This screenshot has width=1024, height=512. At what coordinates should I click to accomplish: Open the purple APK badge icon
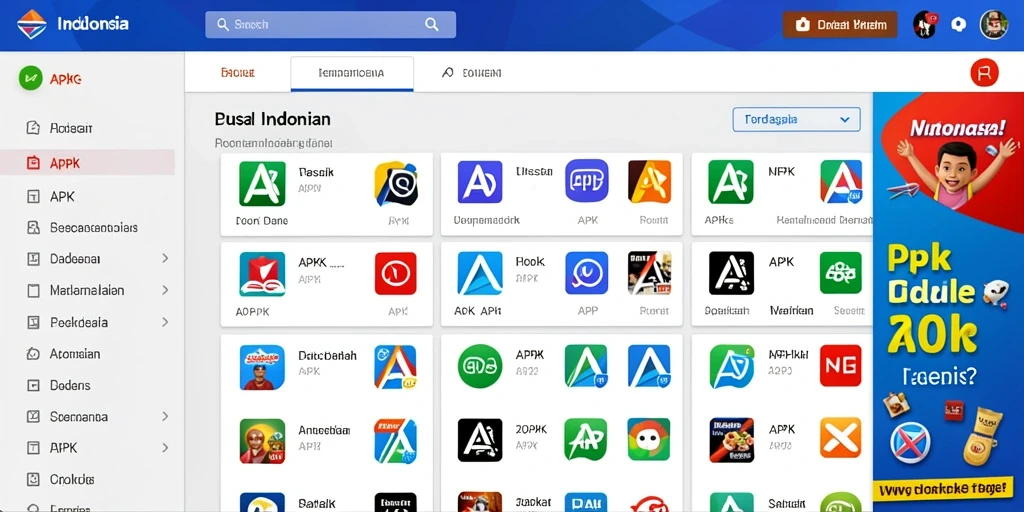tap(586, 180)
